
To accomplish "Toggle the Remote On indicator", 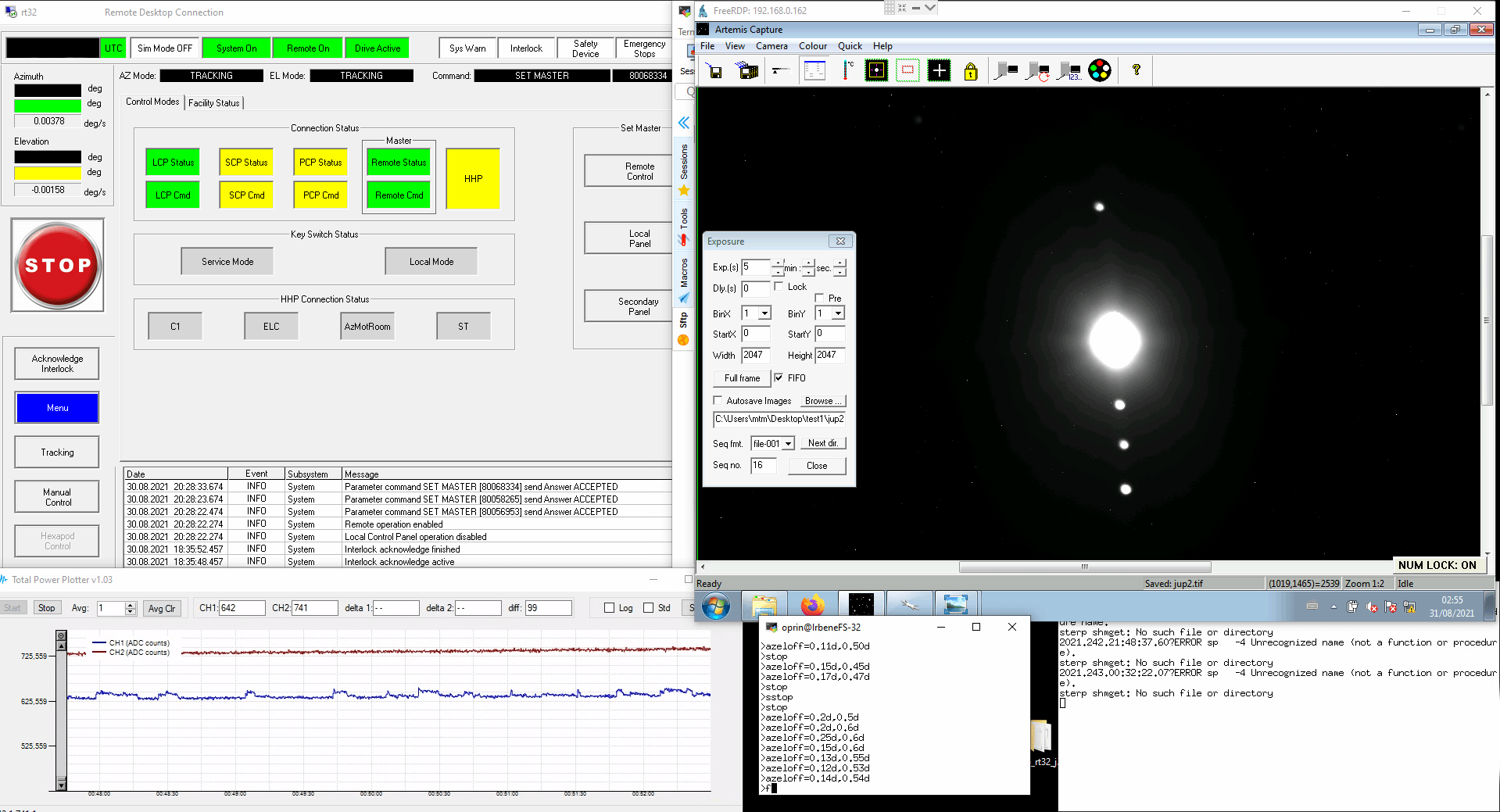I will pos(308,48).
